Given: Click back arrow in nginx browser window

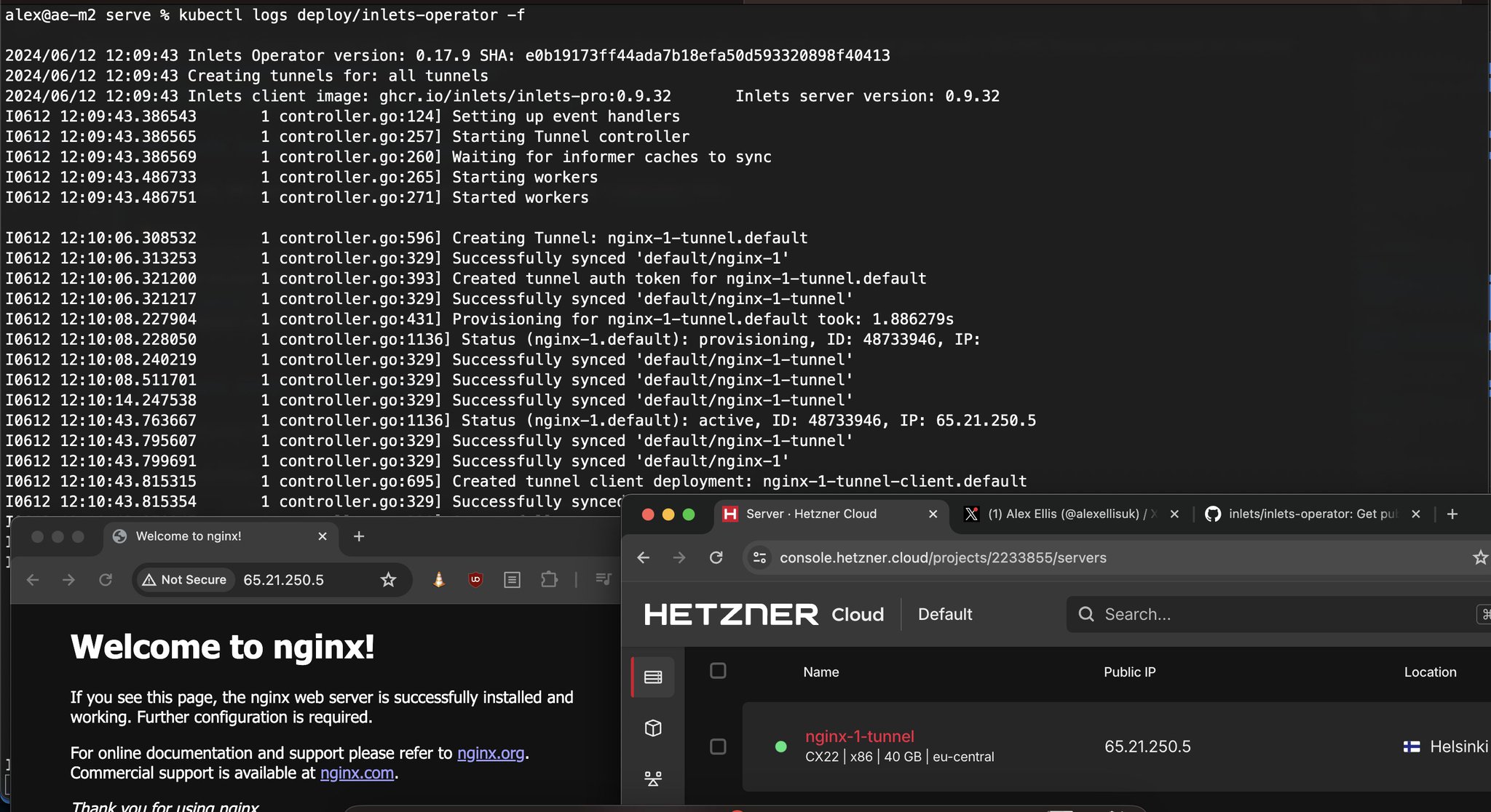Looking at the screenshot, I should (x=33, y=580).
